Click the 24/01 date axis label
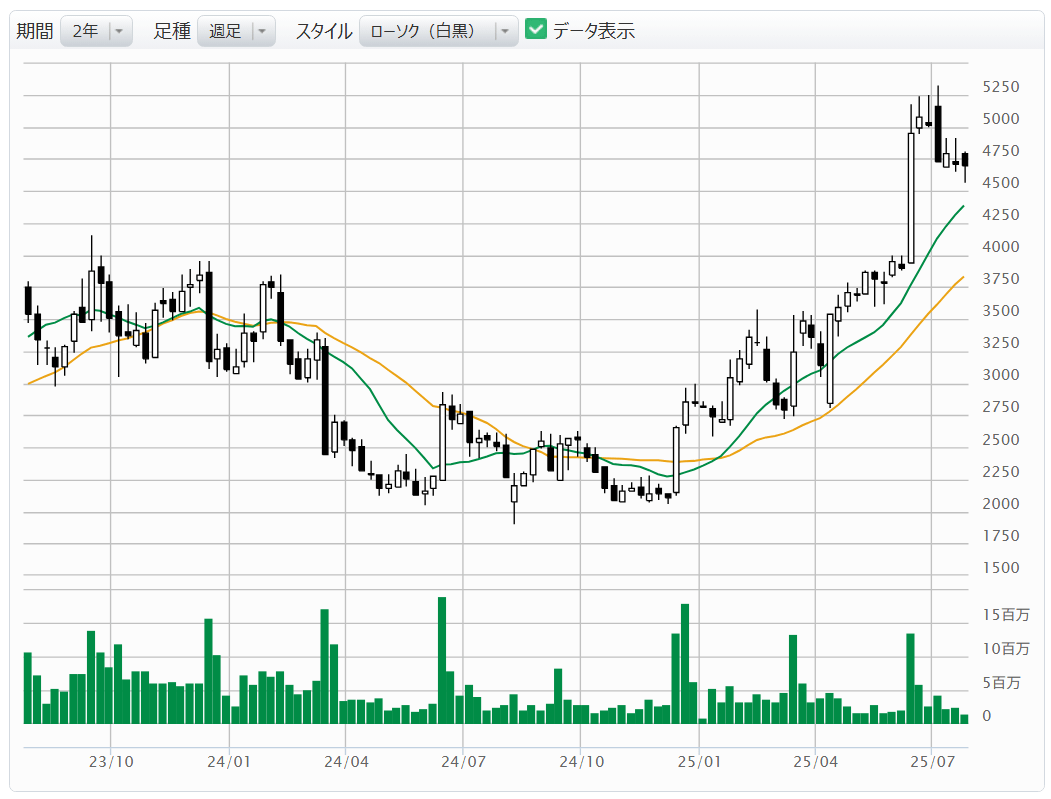Screen dimensions: 1051x799 tap(229, 761)
